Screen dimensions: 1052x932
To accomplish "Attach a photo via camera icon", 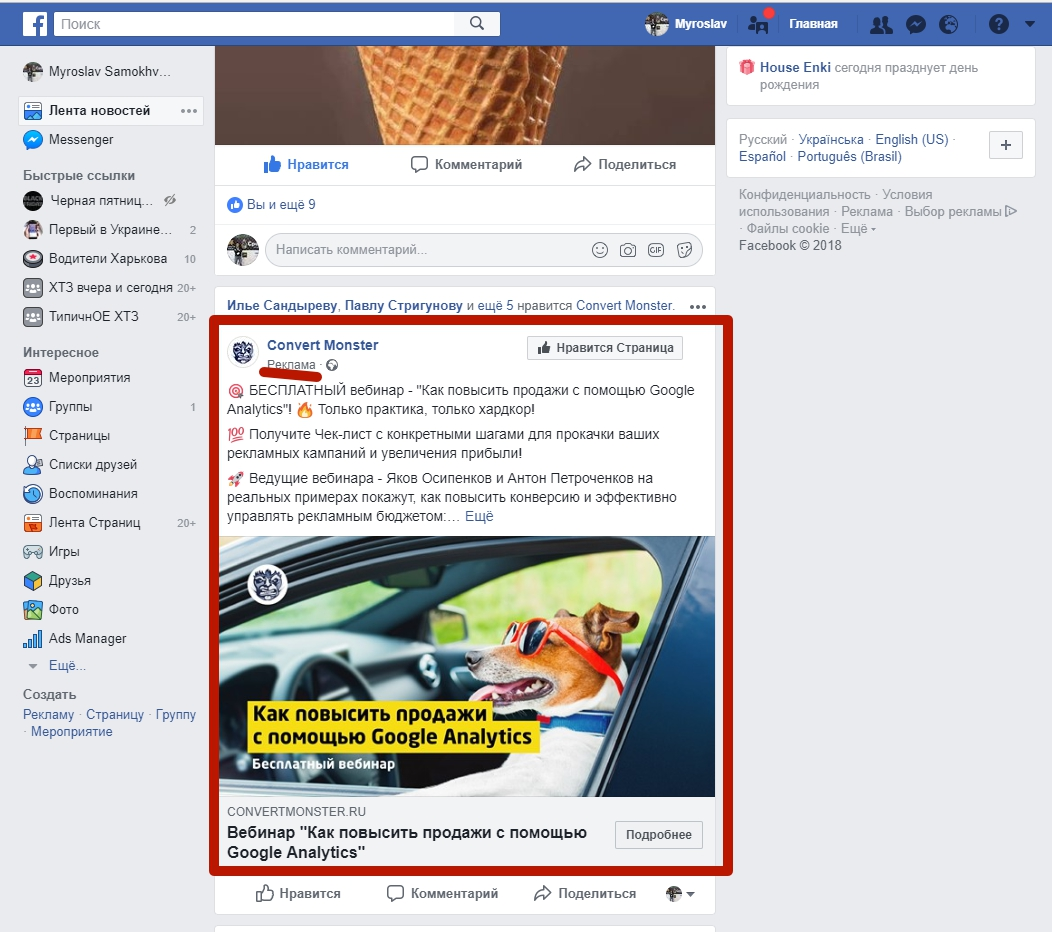I will [628, 250].
